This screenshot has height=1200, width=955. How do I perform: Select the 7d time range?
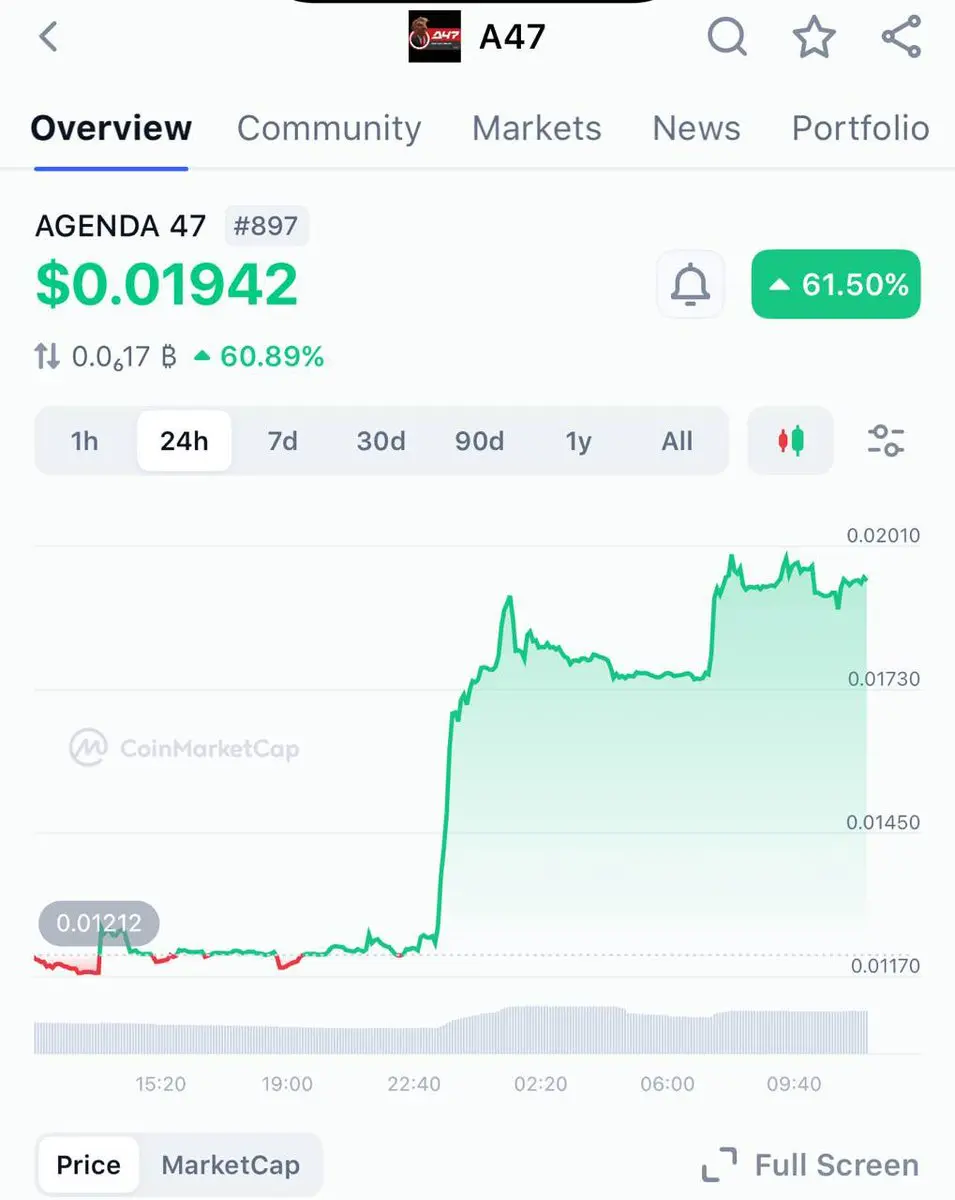(x=283, y=441)
